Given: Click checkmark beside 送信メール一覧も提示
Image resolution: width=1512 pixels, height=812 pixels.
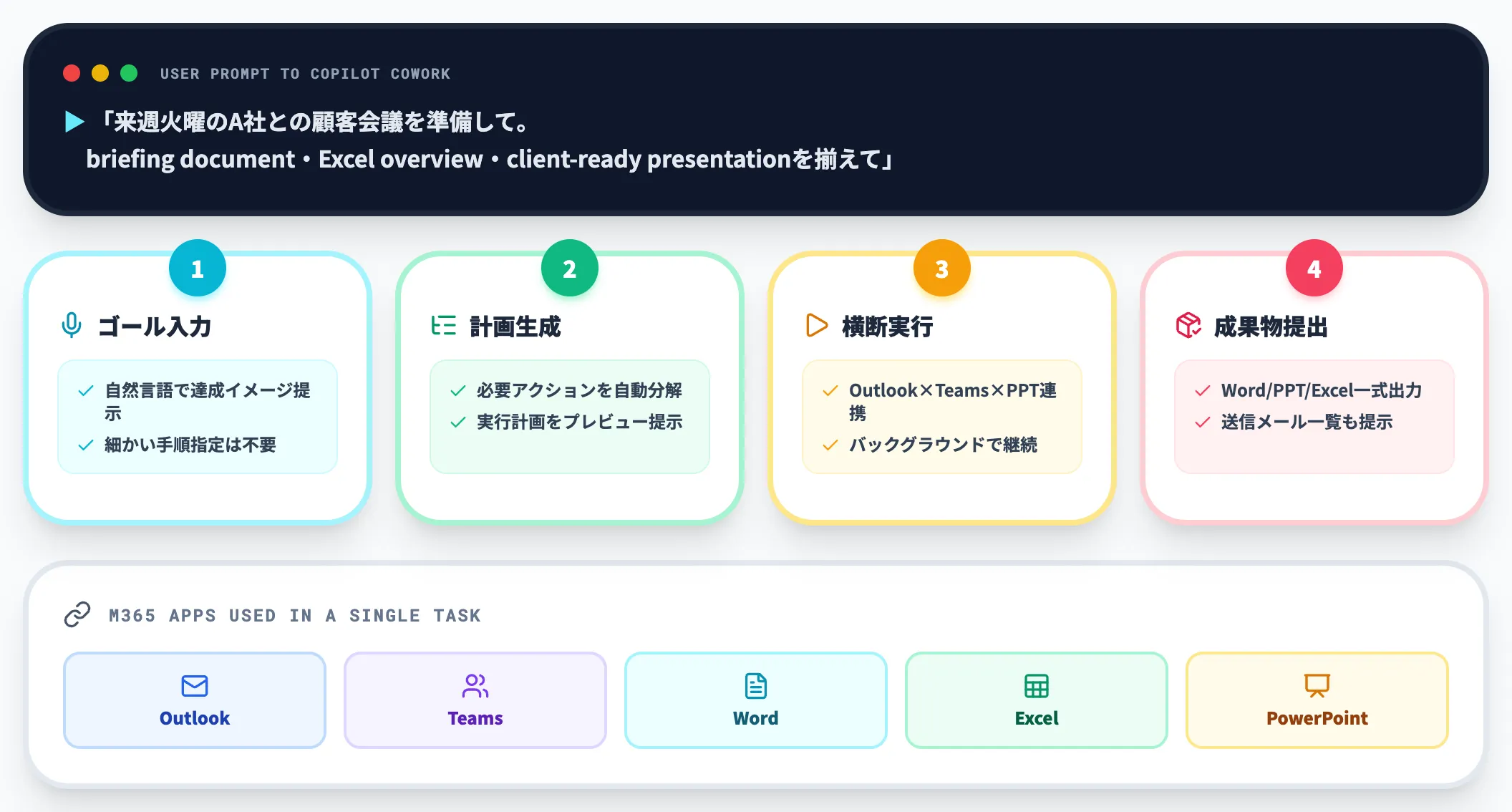Looking at the screenshot, I should tap(1203, 422).
